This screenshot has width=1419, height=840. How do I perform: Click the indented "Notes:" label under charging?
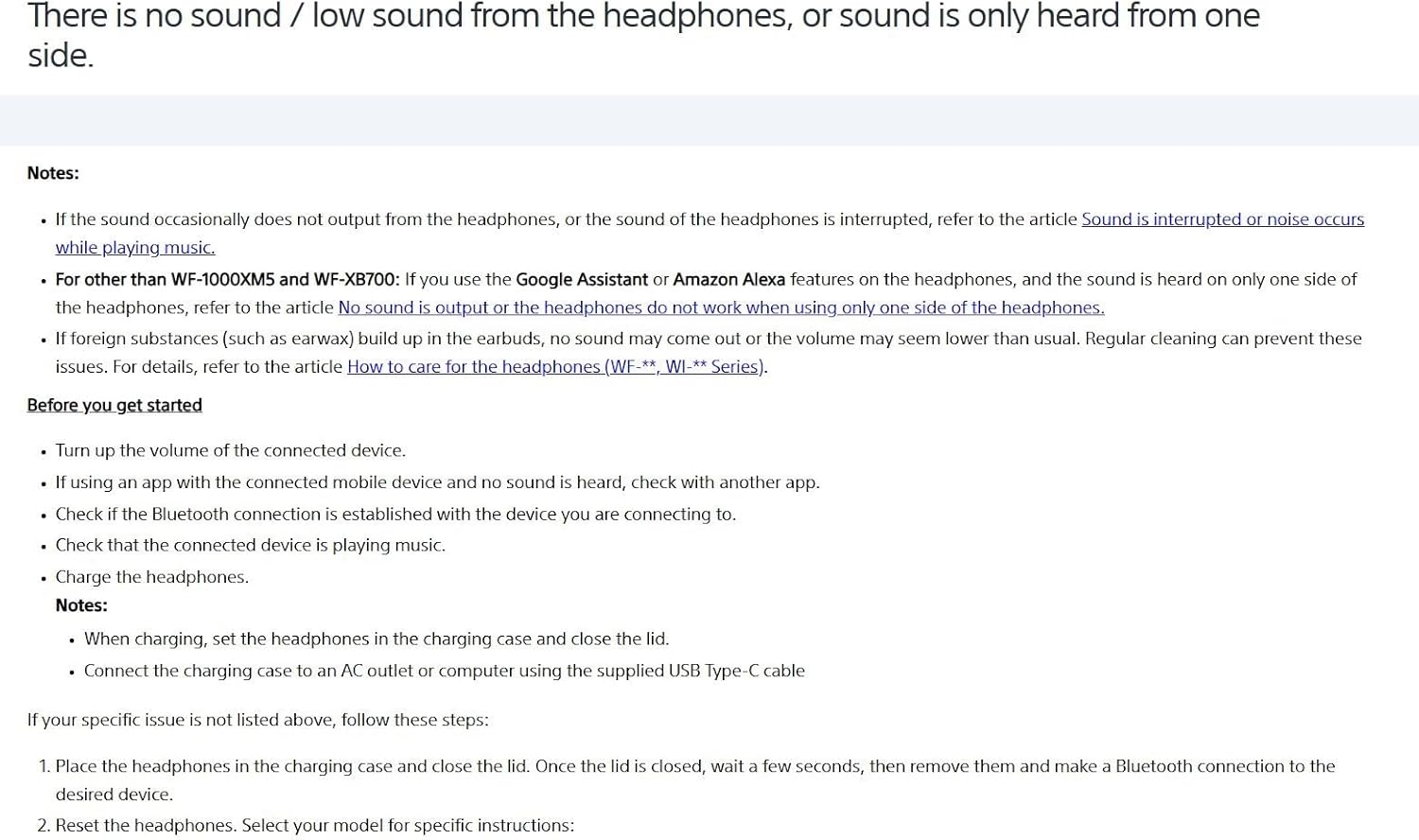point(81,605)
